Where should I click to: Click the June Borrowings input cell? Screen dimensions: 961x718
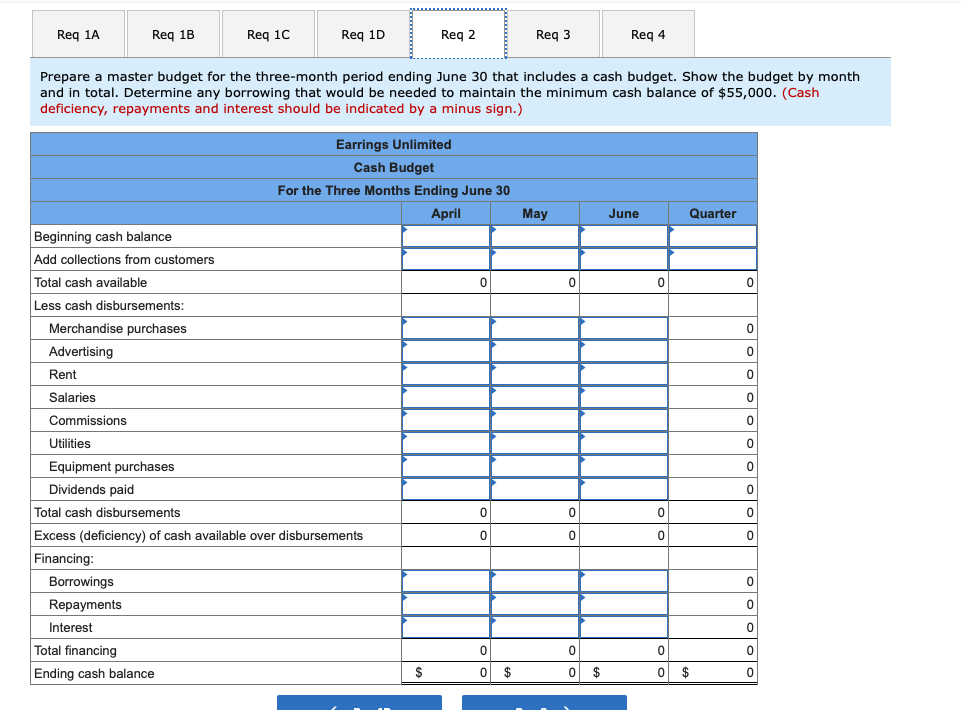[x=622, y=581]
